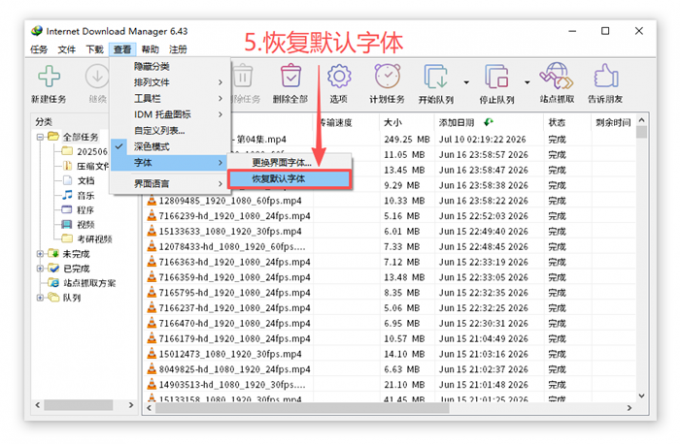Viewport: 680px width, 444px height.
Task: Expand the Finished (已完成) tree node
Action: (40, 268)
